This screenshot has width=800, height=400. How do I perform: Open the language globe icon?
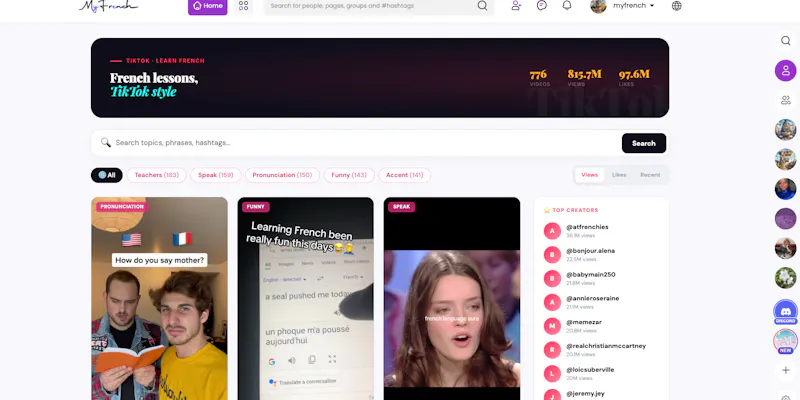pos(677,6)
